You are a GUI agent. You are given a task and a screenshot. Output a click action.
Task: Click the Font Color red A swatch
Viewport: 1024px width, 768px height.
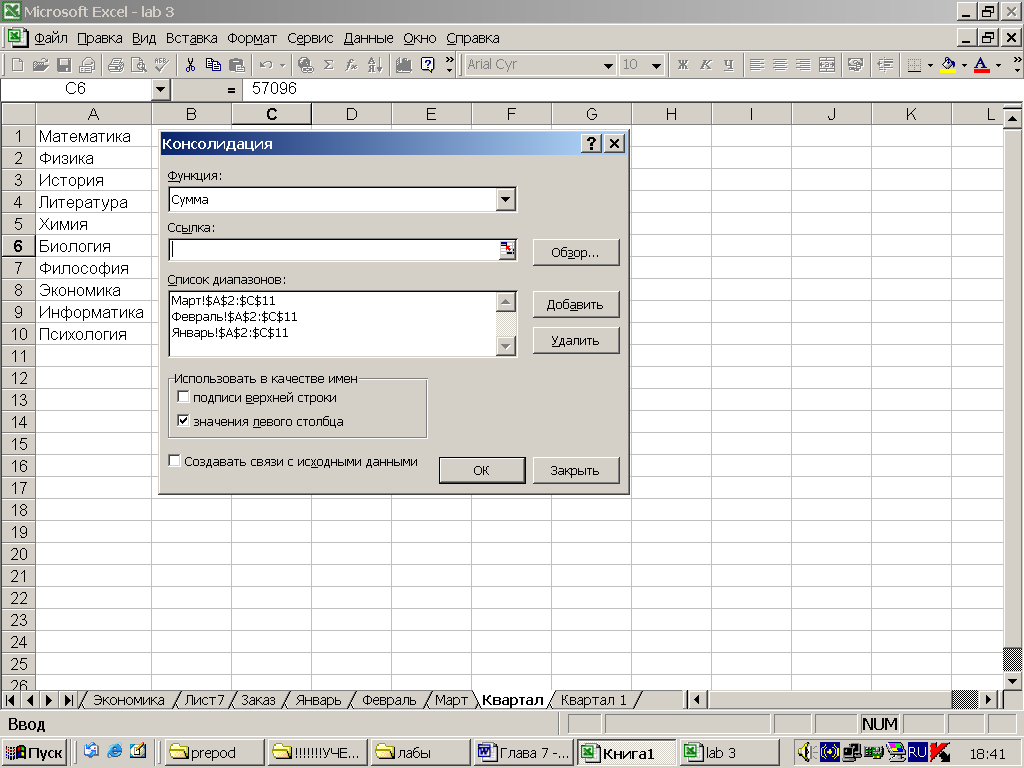pyautogui.click(x=981, y=65)
